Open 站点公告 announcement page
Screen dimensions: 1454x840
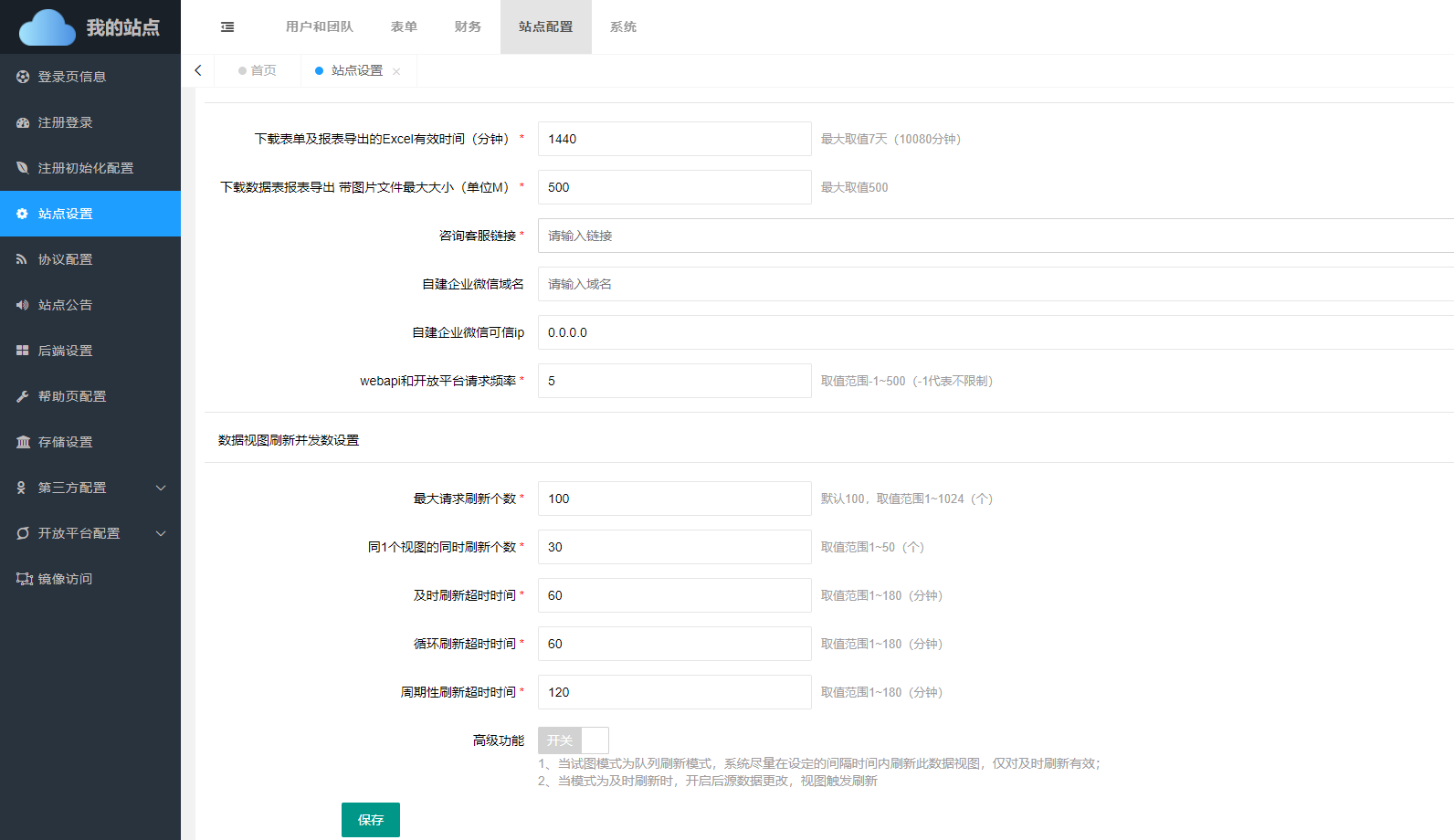[65, 305]
